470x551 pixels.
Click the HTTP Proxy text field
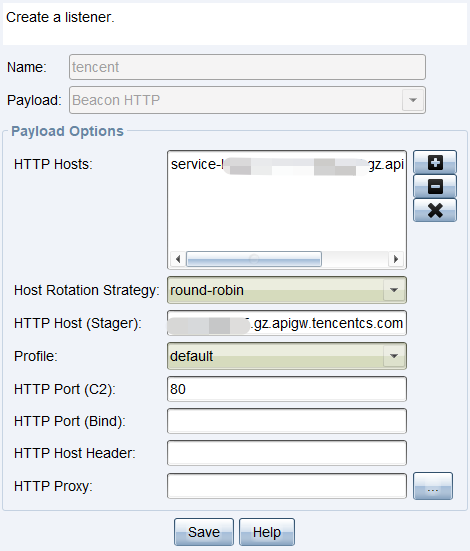(287, 486)
